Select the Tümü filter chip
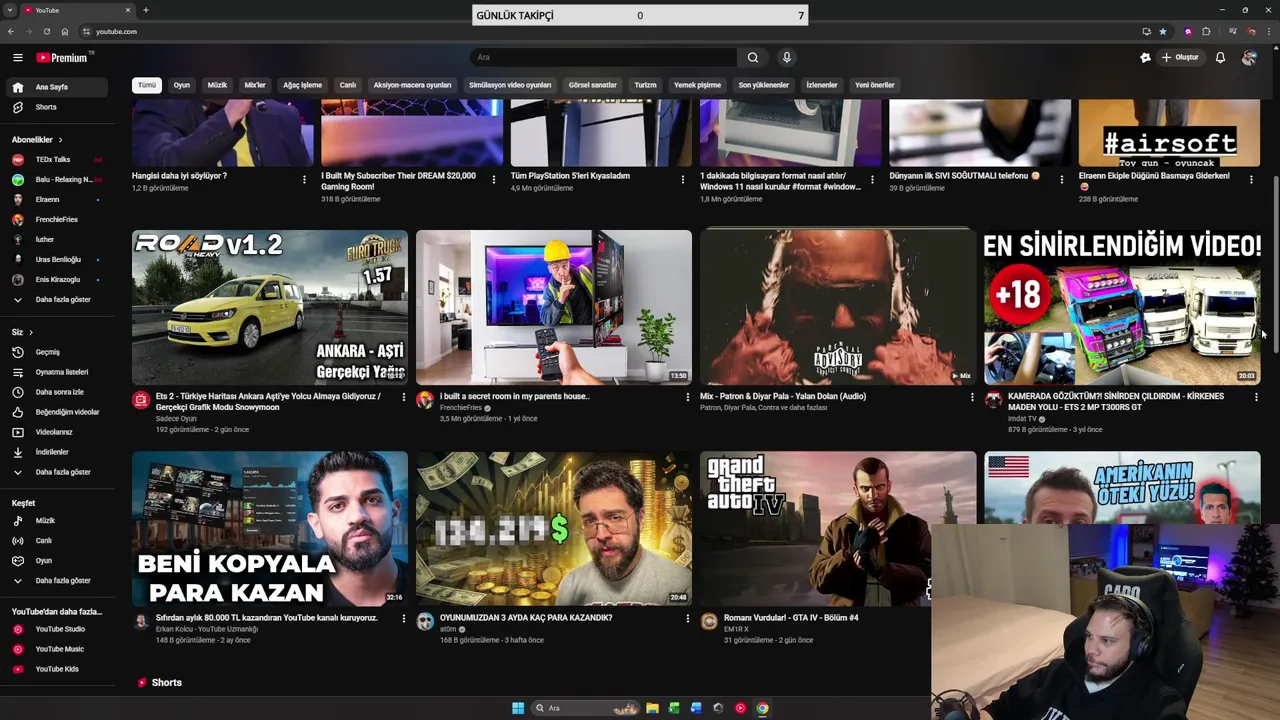 coord(147,85)
